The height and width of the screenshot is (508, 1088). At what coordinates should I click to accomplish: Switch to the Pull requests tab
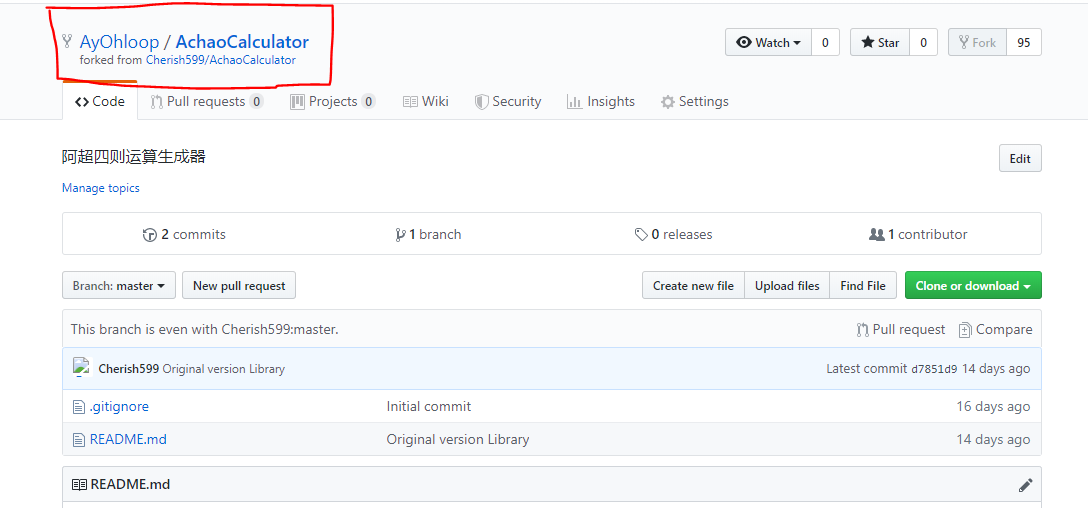click(x=207, y=101)
